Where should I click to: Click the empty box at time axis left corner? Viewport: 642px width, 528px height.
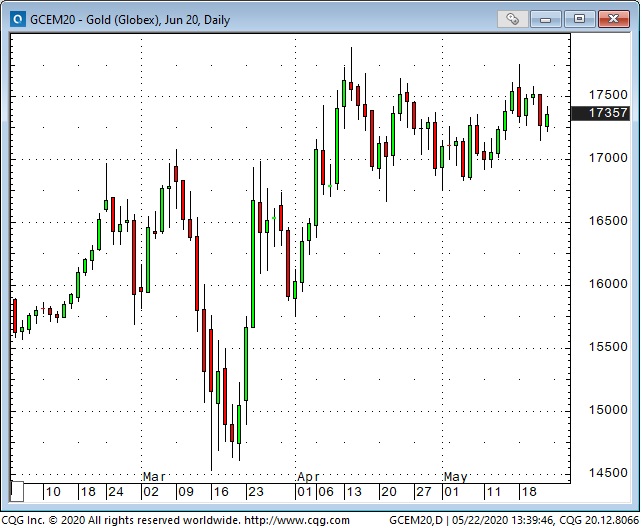pos(17,492)
